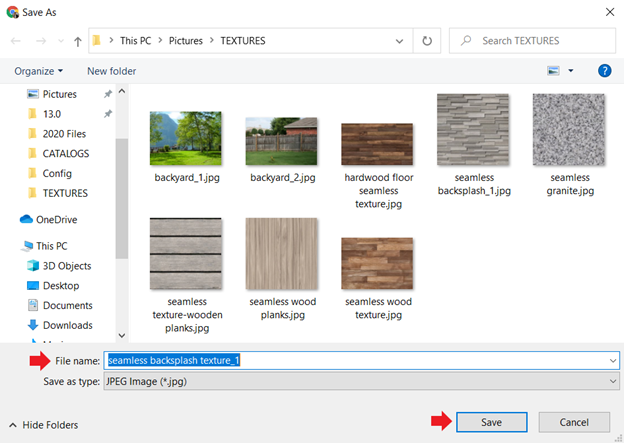Screen dimensions: 624x443
Task: Select Pictures in the address path
Action: (185, 41)
